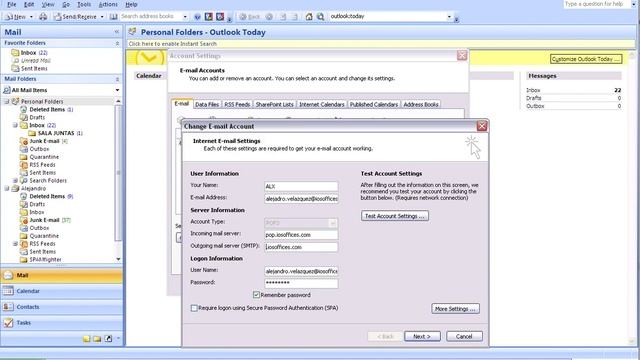This screenshot has height=360, width=640.
Task: Open the Tools menu
Action: click(x=84, y=4)
